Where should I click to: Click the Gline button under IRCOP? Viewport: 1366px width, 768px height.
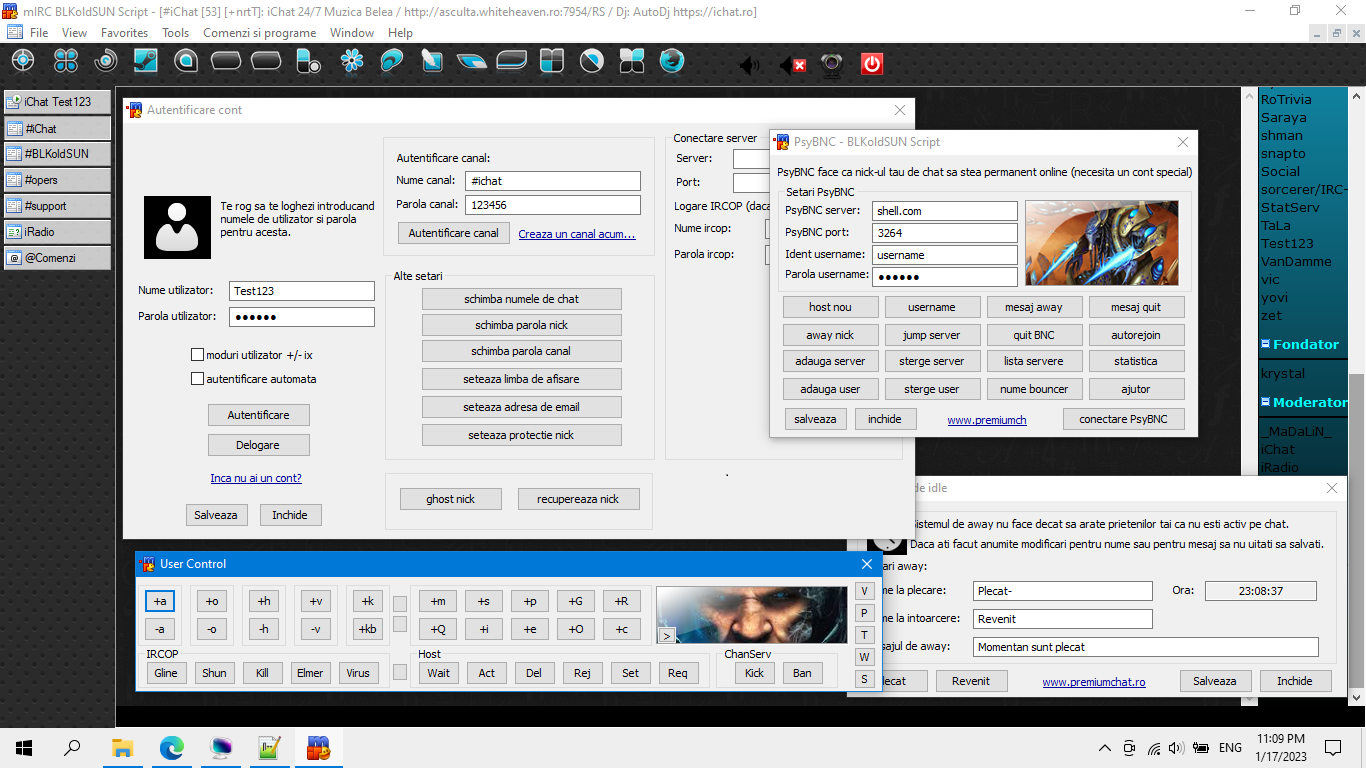[166, 673]
